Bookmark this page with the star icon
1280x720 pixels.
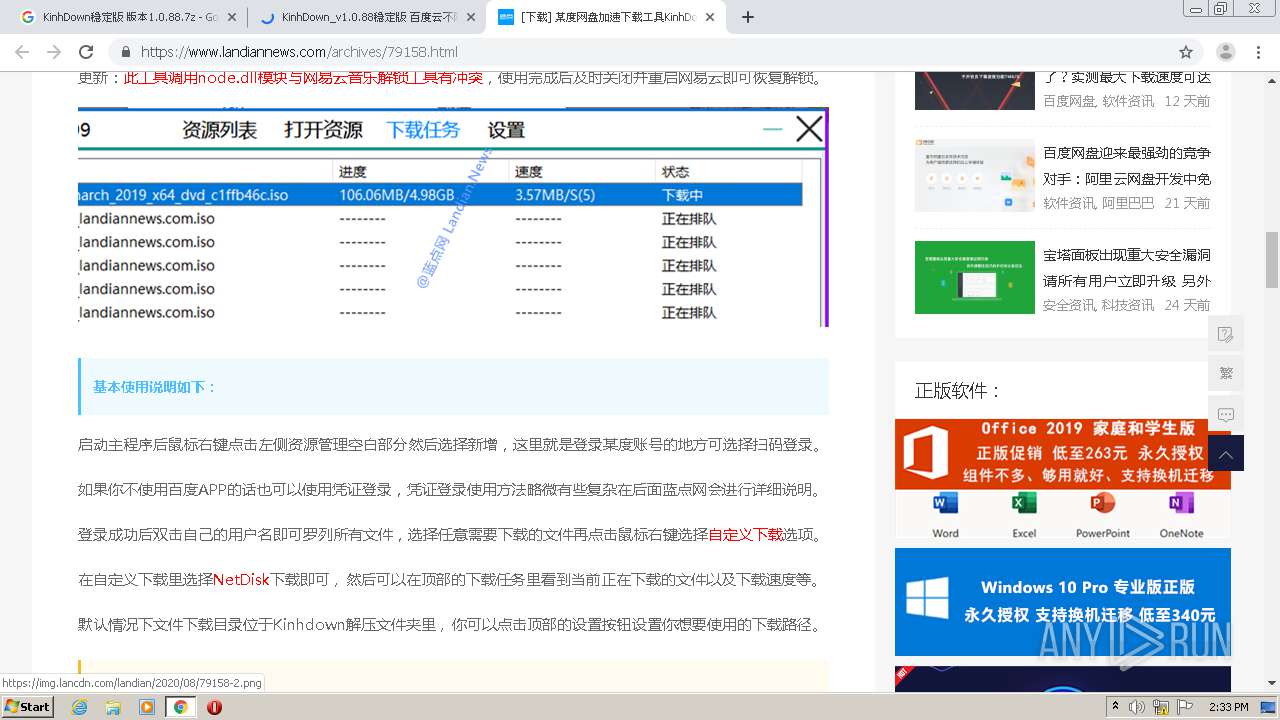(1186, 52)
